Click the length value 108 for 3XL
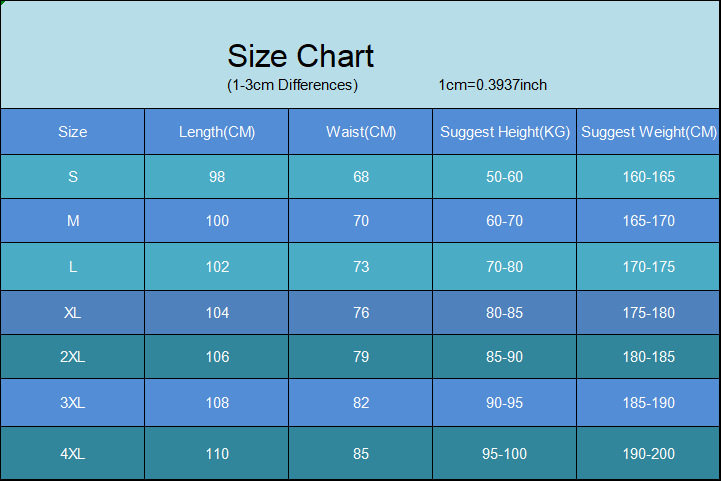721x481 pixels. (217, 403)
